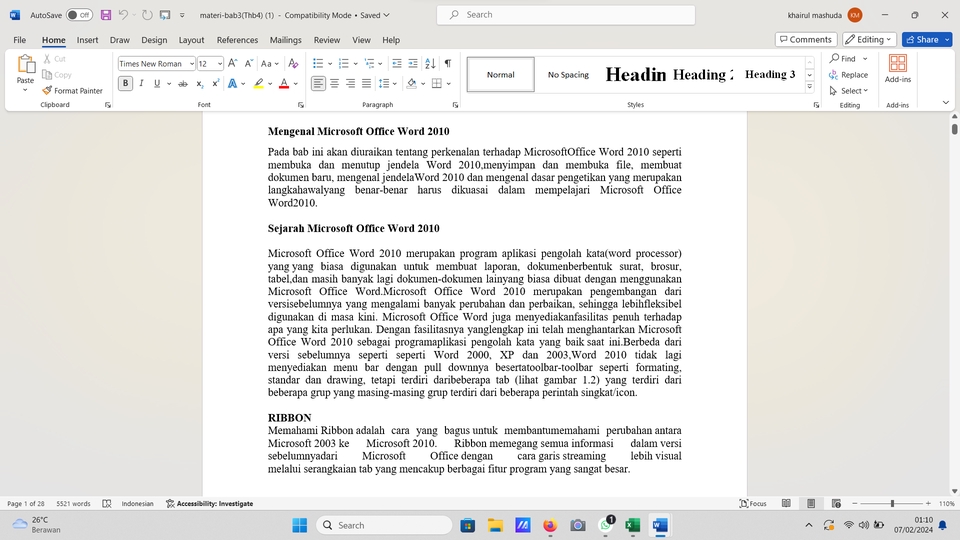The image size is (960, 540).
Task: Click the Save icon
Action: (x=106, y=15)
